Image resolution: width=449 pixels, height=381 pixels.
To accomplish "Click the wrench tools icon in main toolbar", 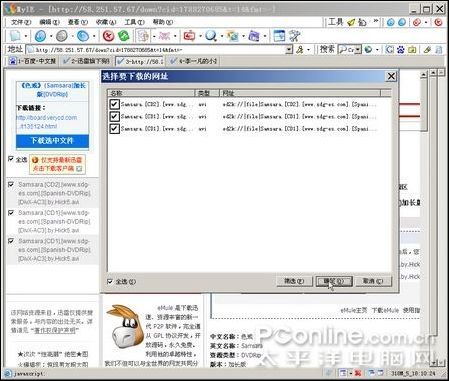I will tap(295, 36).
